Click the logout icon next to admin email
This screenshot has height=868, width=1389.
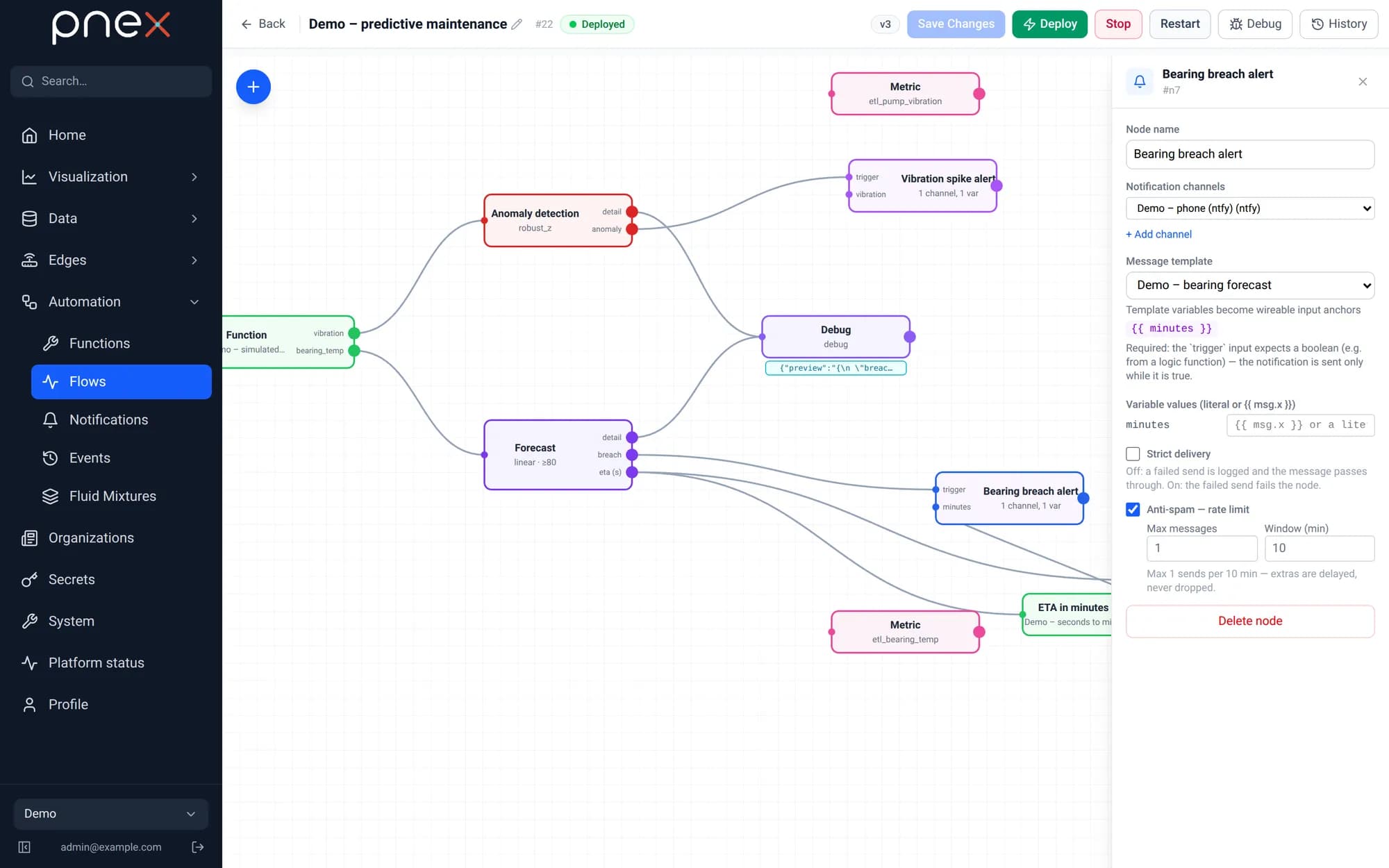pos(198,847)
